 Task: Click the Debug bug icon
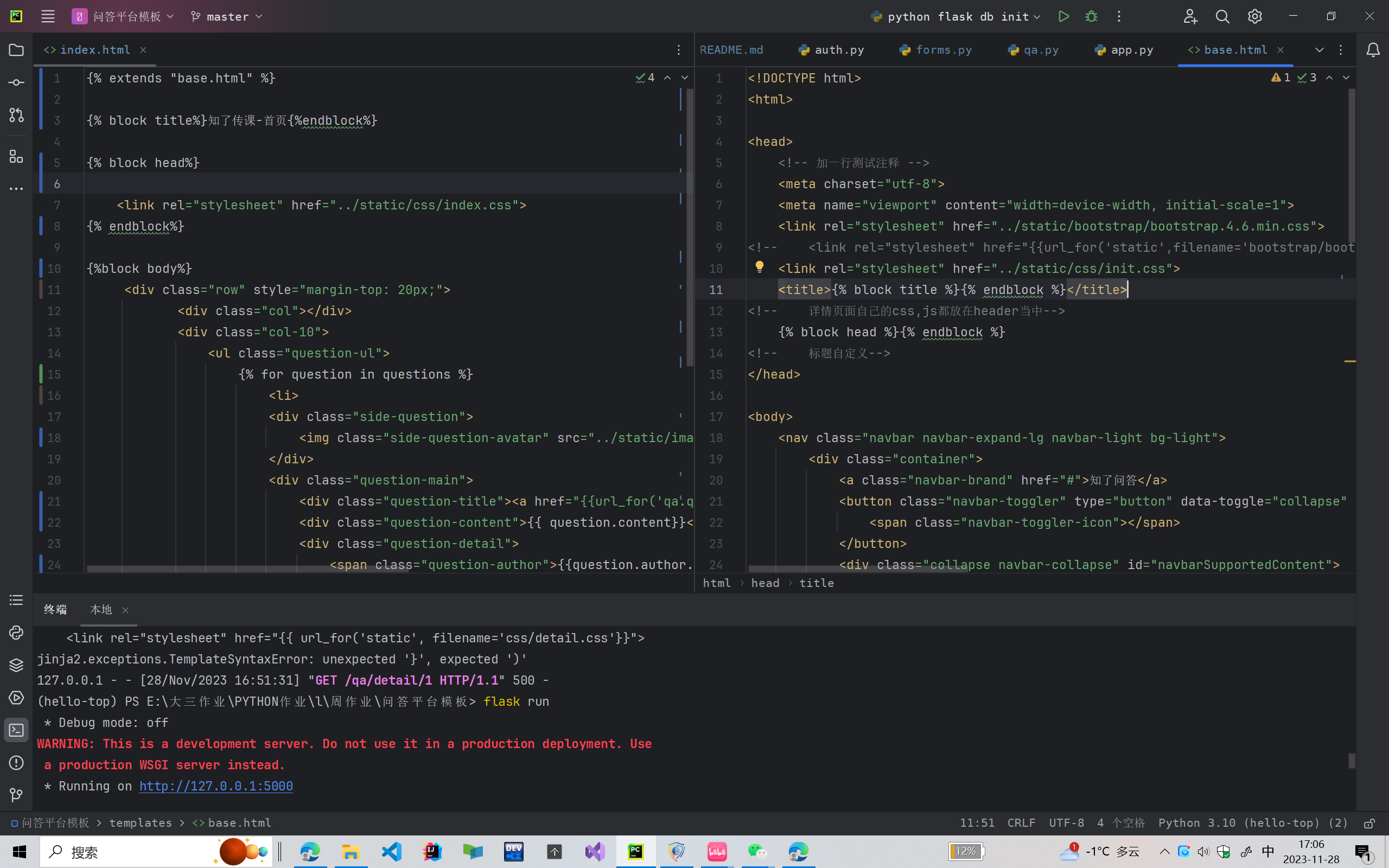coord(1091,17)
